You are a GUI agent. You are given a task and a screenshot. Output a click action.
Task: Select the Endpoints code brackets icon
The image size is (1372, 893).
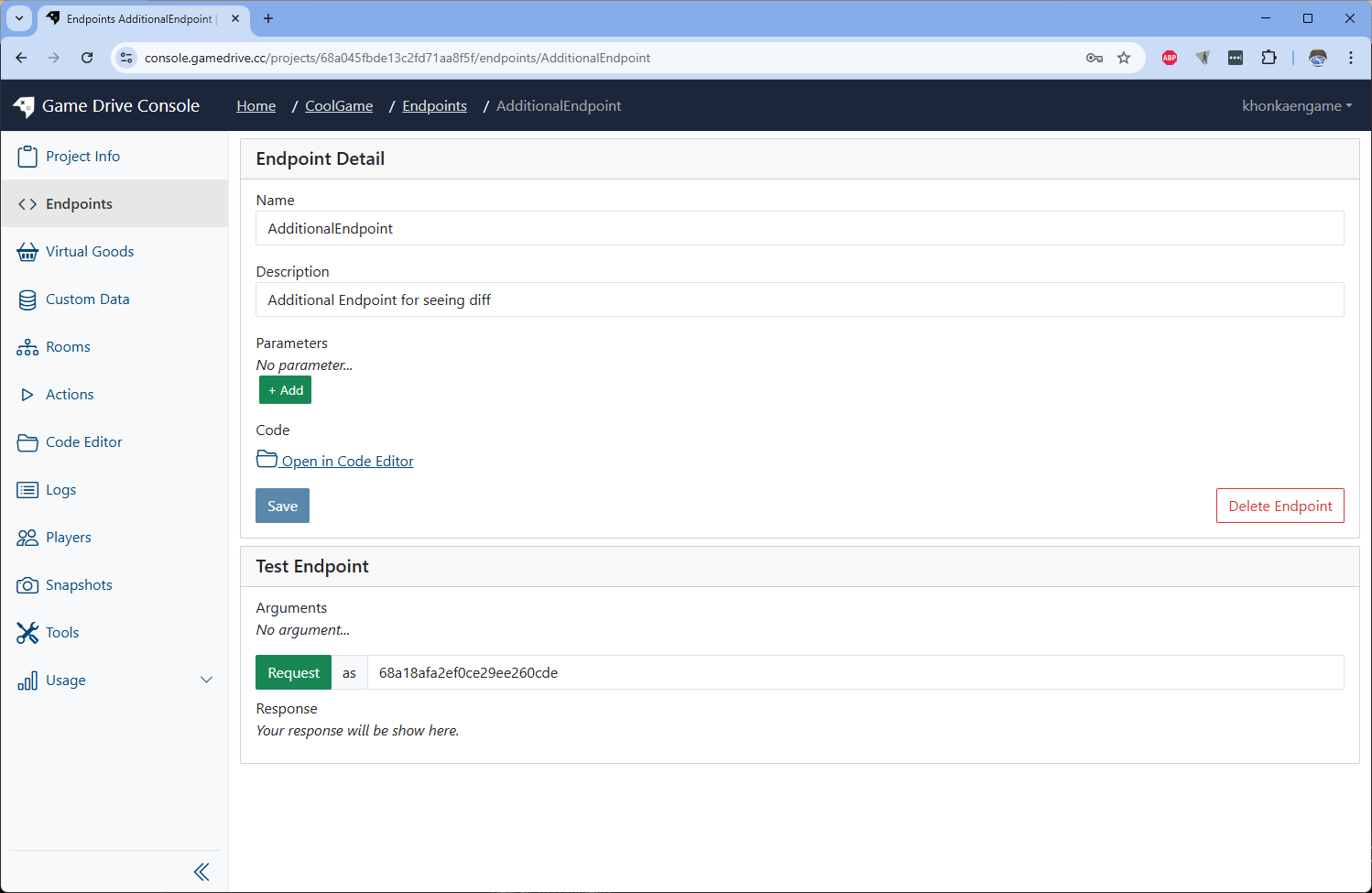tap(27, 203)
